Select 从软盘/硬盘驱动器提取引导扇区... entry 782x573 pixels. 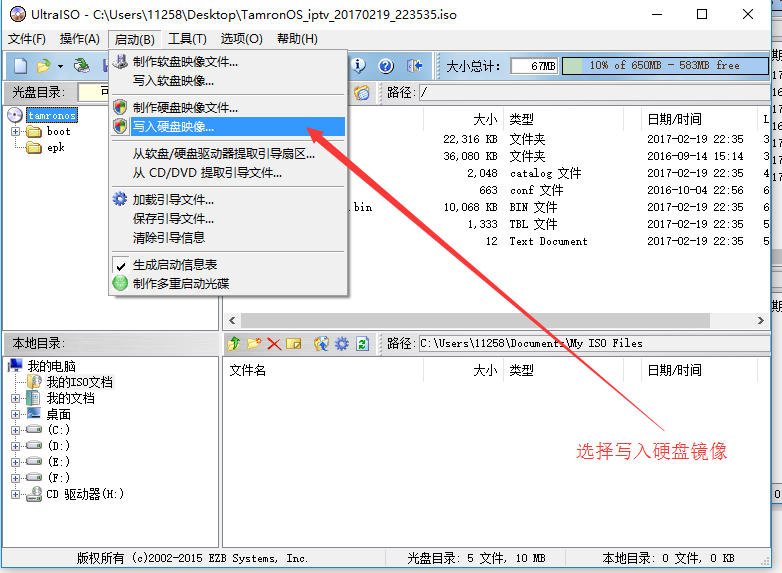[x=228, y=154]
